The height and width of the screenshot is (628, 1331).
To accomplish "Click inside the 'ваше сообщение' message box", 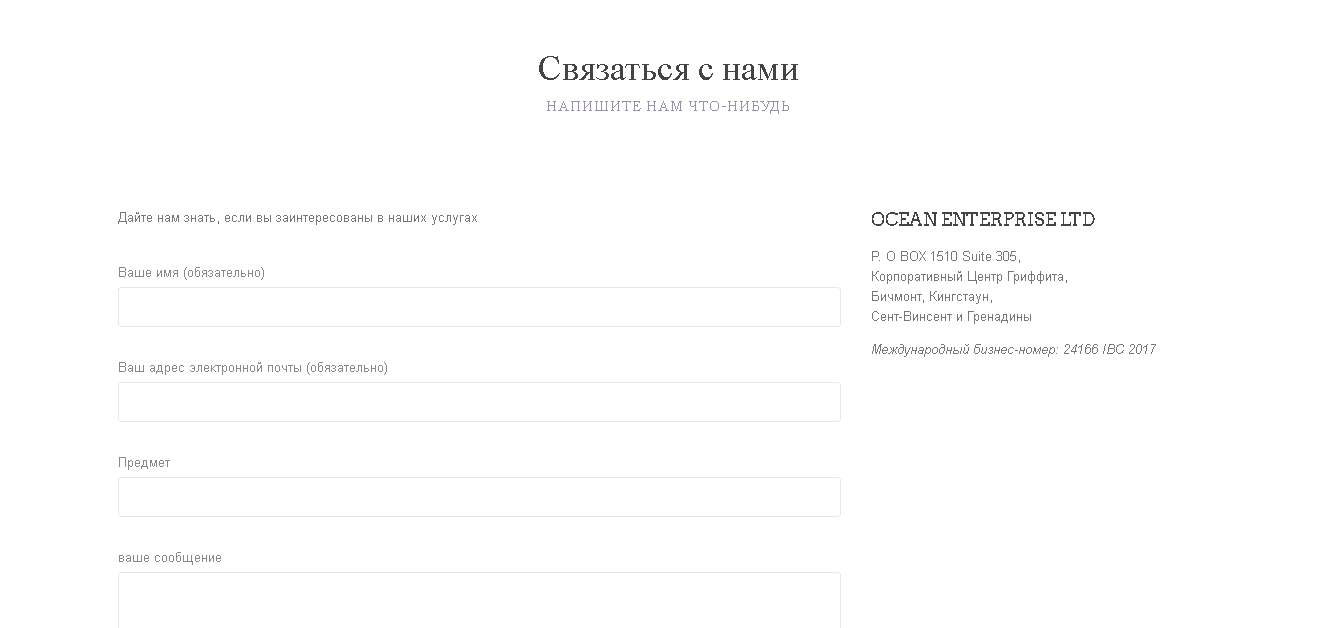I will [478, 598].
